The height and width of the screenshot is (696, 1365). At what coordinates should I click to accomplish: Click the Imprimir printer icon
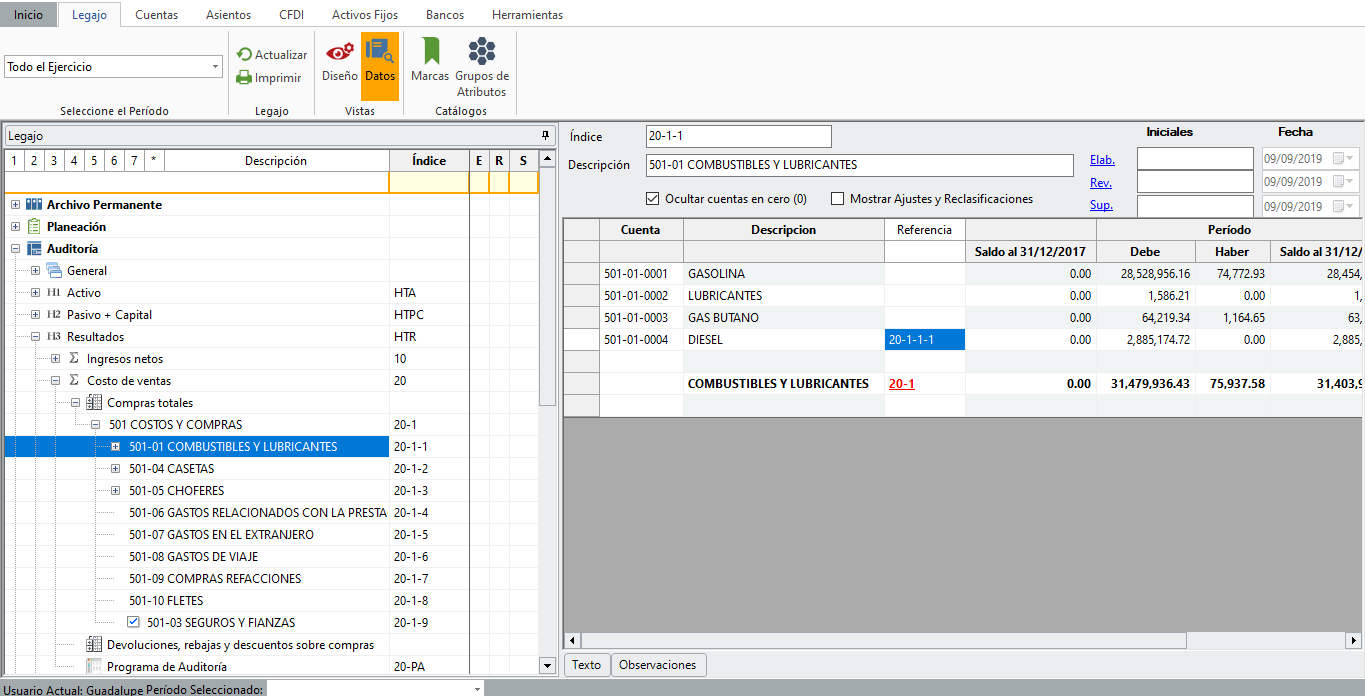point(244,78)
